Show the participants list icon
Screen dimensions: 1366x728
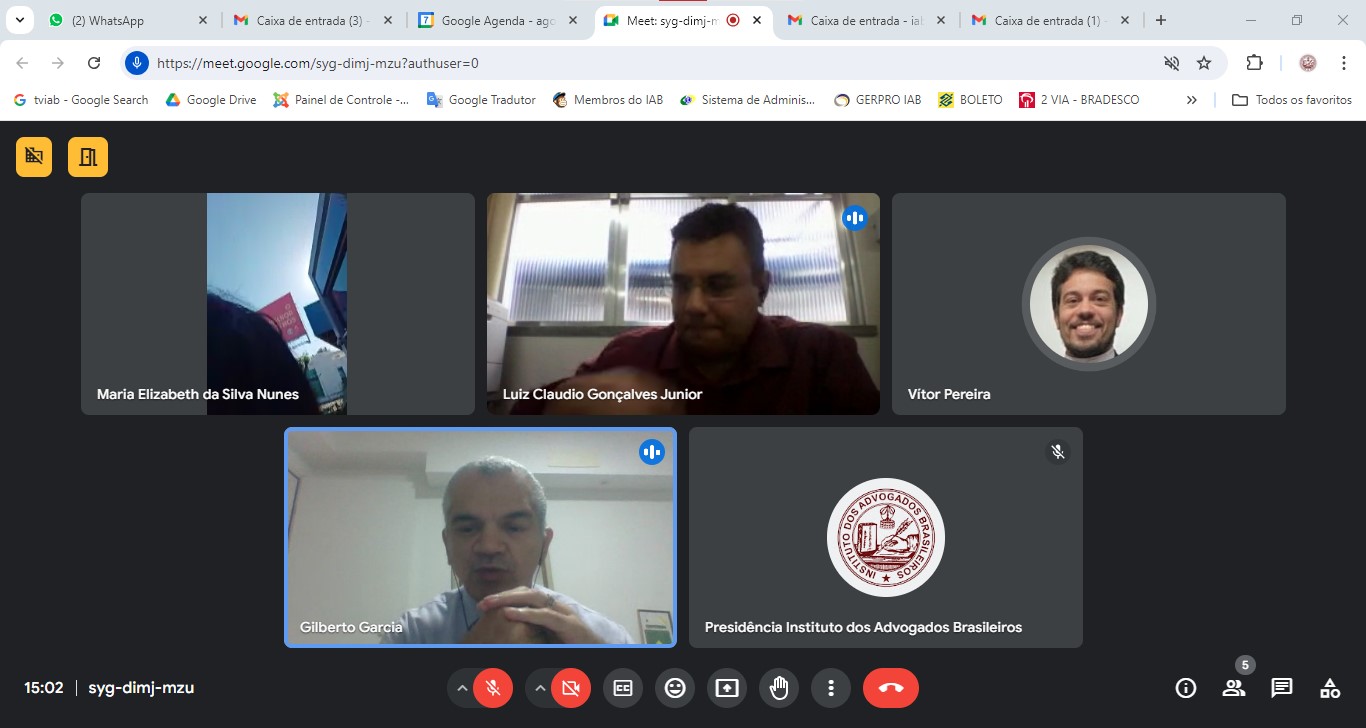(x=1234, y=688)
